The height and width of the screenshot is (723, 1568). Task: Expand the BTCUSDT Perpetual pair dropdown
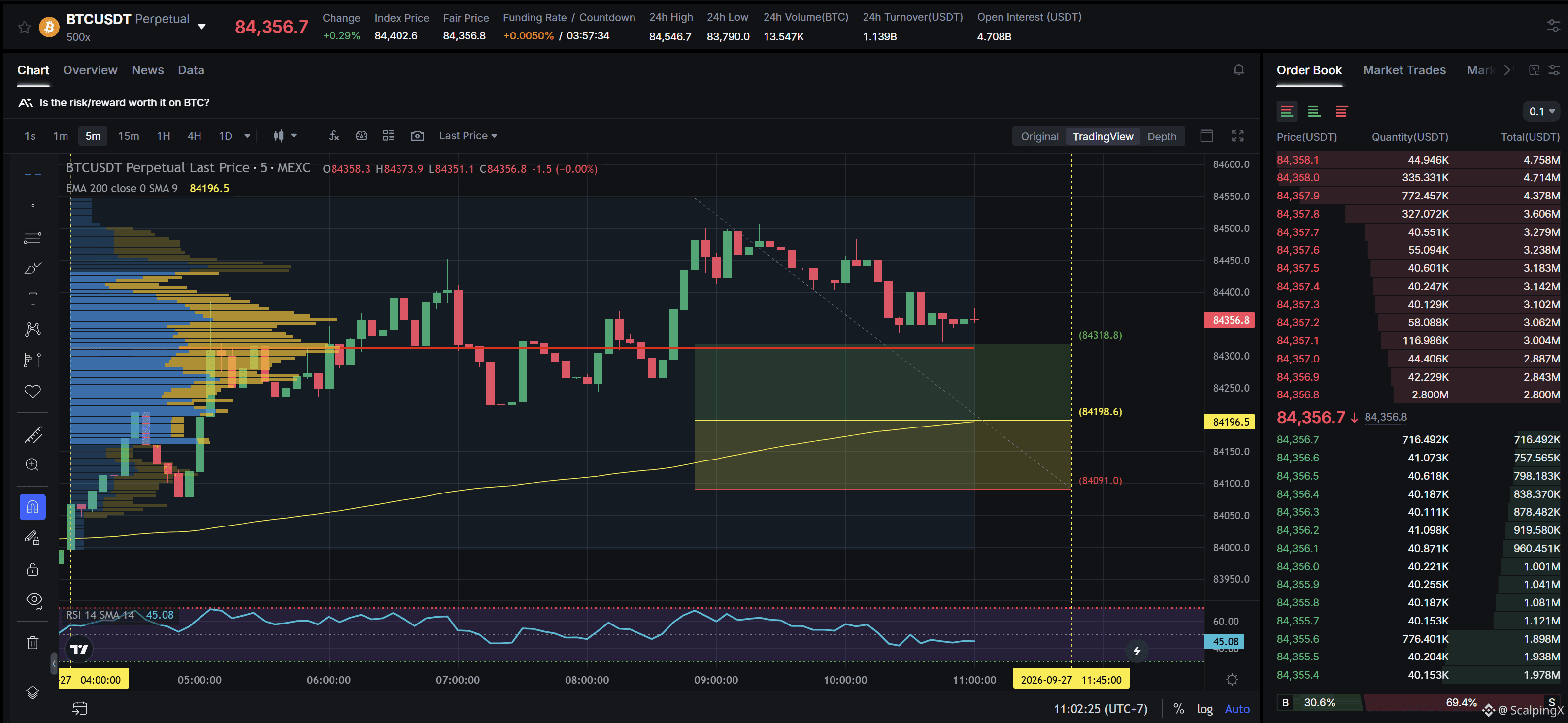point(201,27)
